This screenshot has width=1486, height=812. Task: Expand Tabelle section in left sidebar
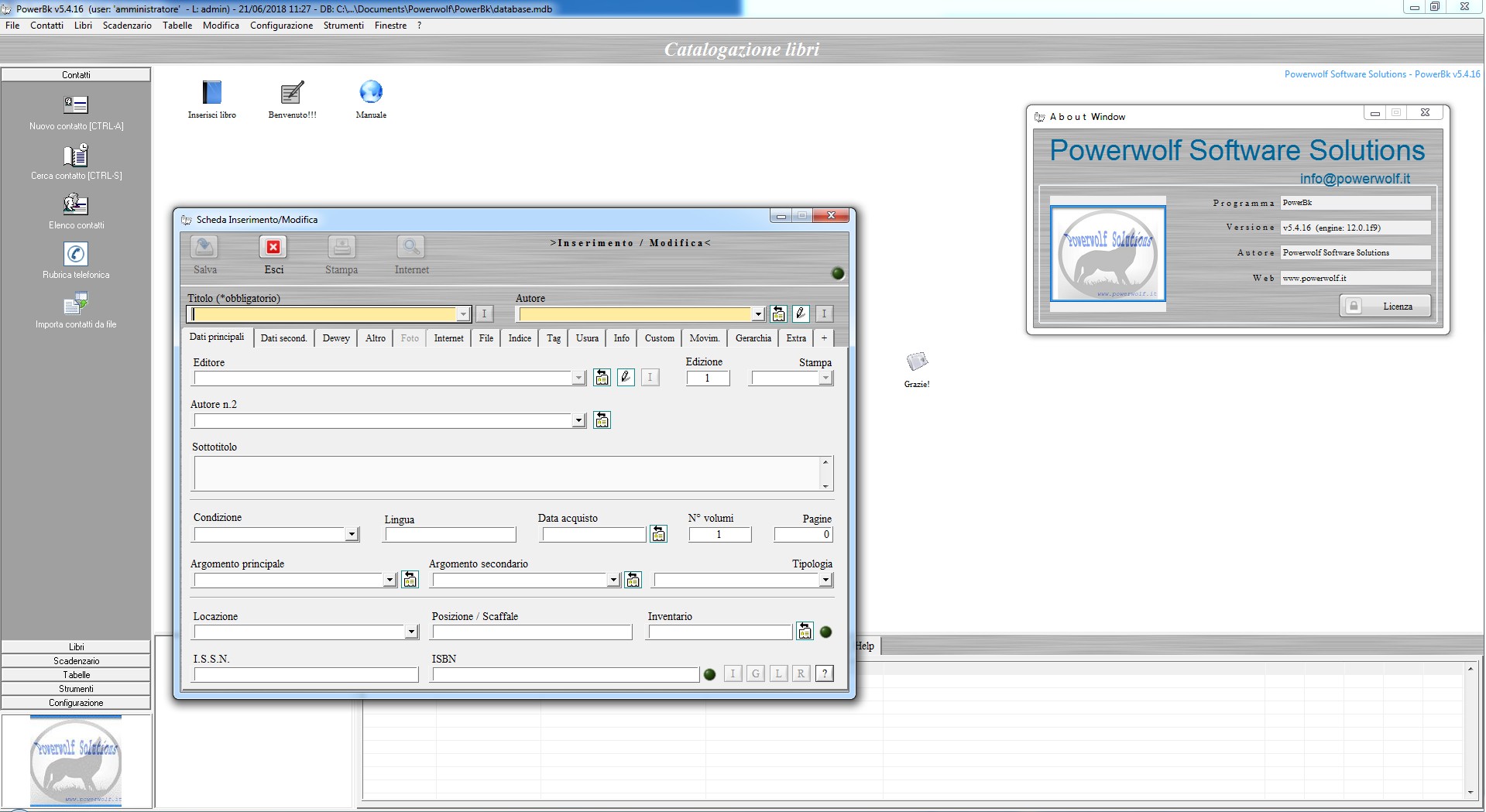point(76,675)
